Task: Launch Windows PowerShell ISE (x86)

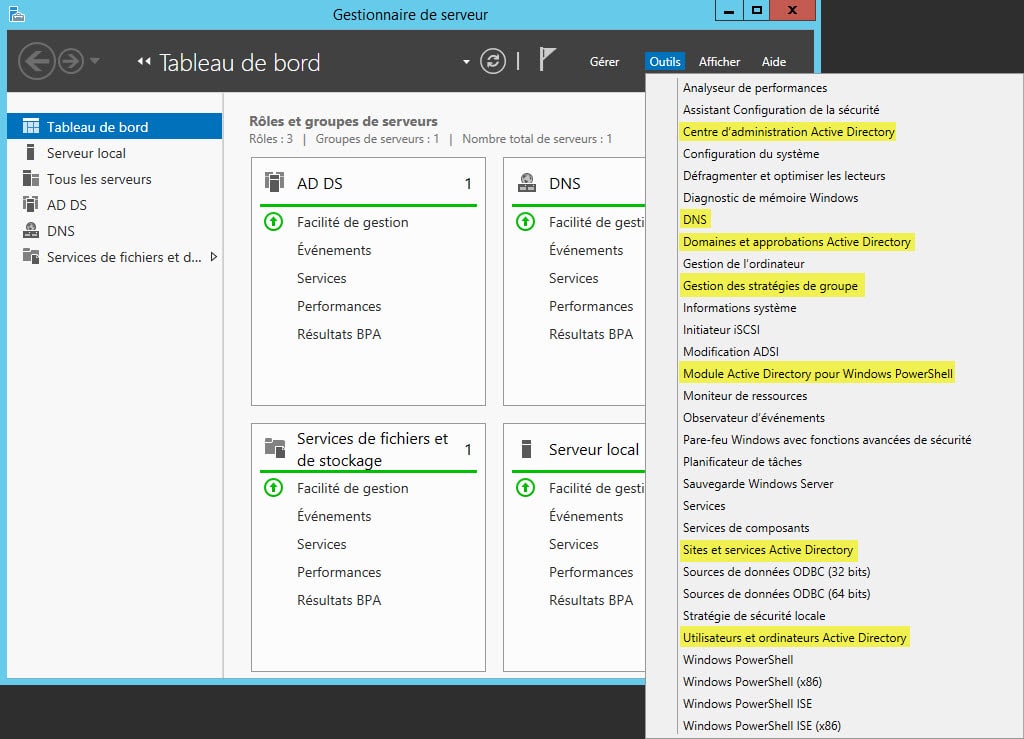Action: click(762, 725)
